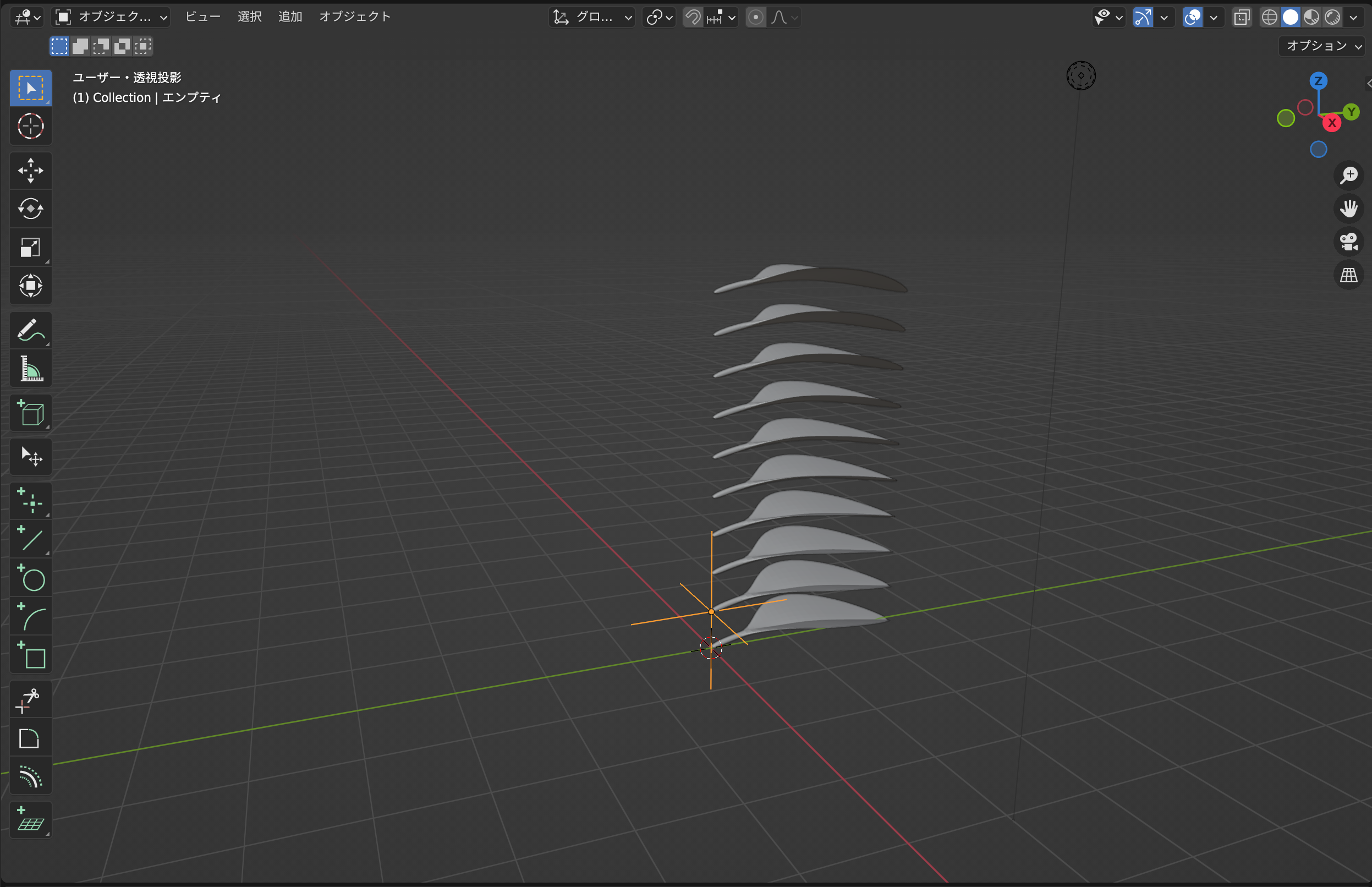The width and height of the screenshot is (1372, 887).
Task: Open the オブジェクト menu
Action: coord(355,17)
